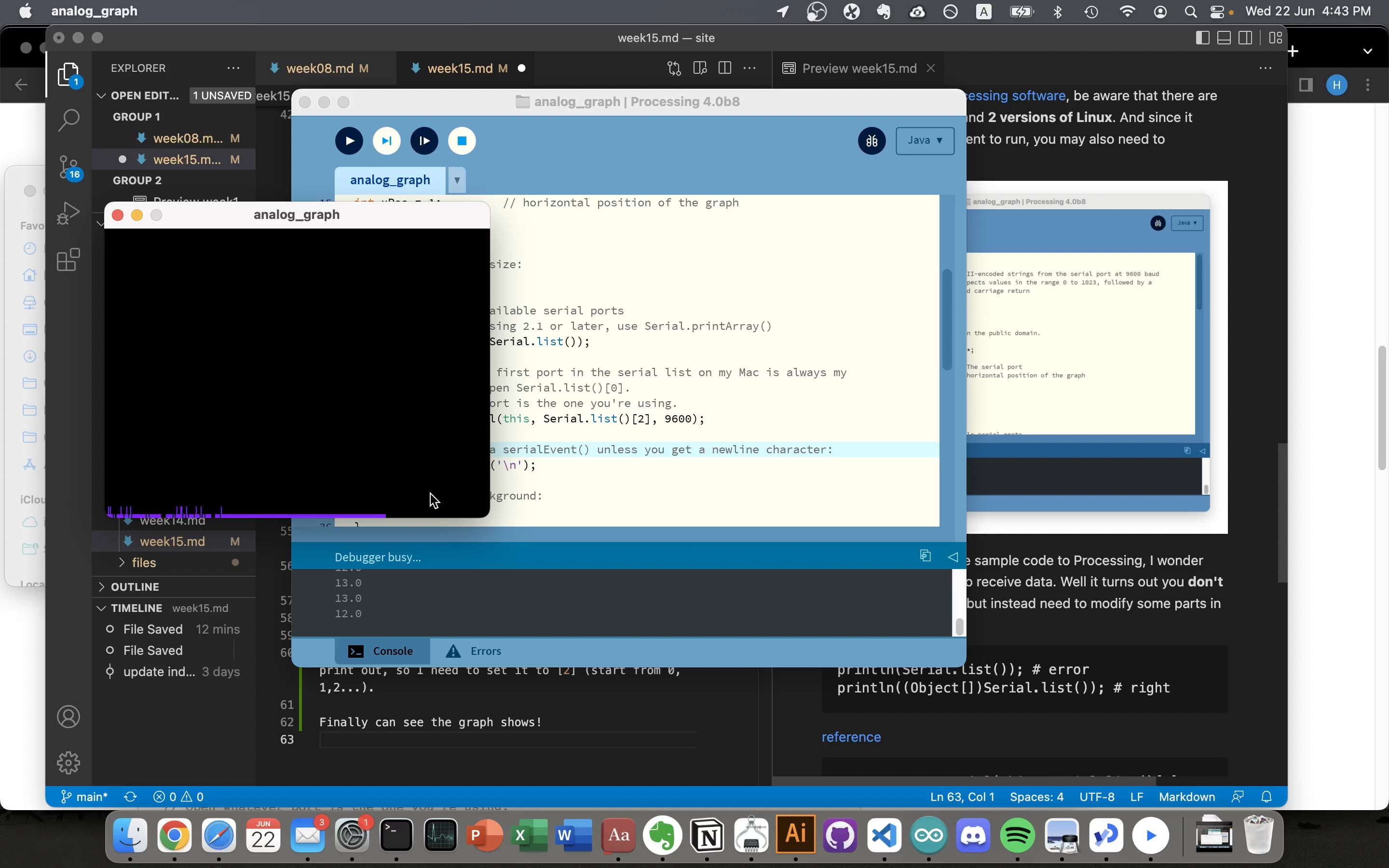Stop the running Processing sketch
Screen dimensions: 1389x868
(x=462, y=141)
